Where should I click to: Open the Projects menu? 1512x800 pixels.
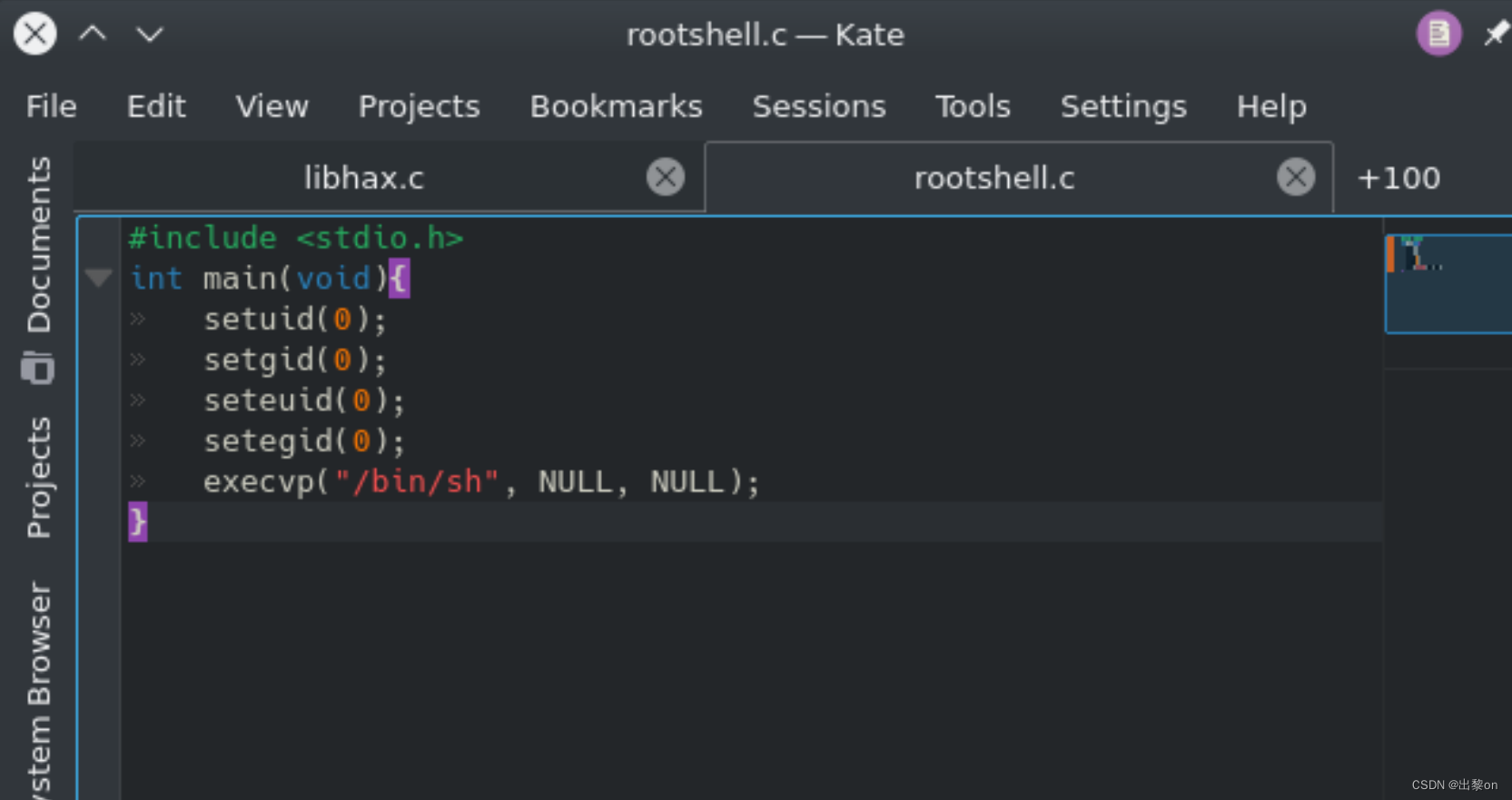coord(419,107)
